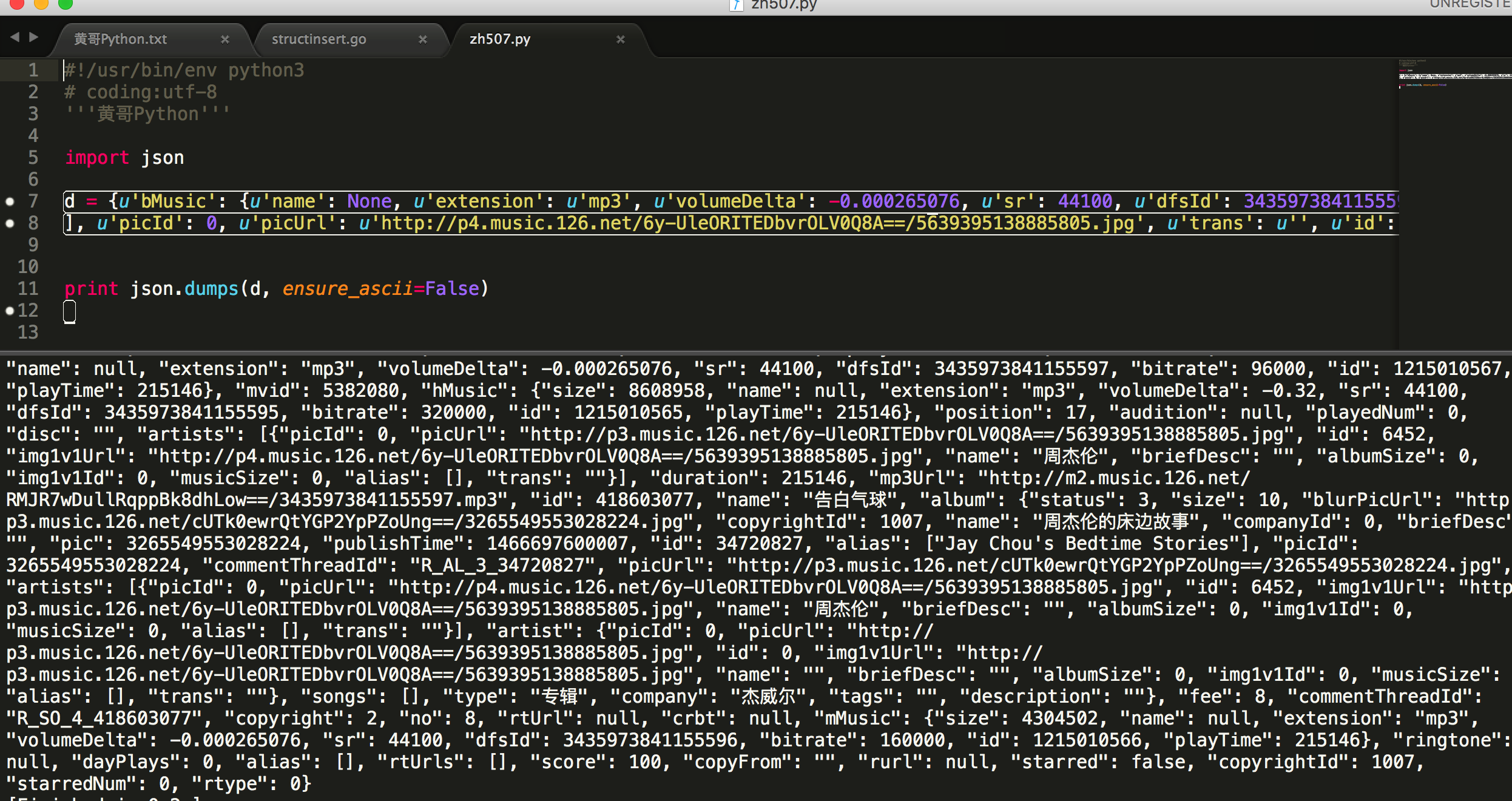Switch to the 黄哥Python.txt tab
This screenshot has height=801, width=1512.
coord(121,39)
